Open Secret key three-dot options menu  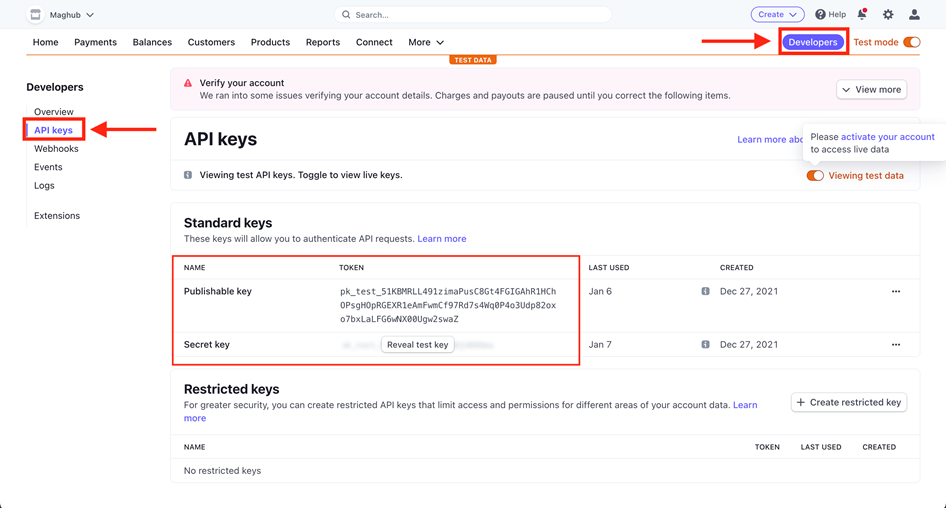[x=896, y=345]
